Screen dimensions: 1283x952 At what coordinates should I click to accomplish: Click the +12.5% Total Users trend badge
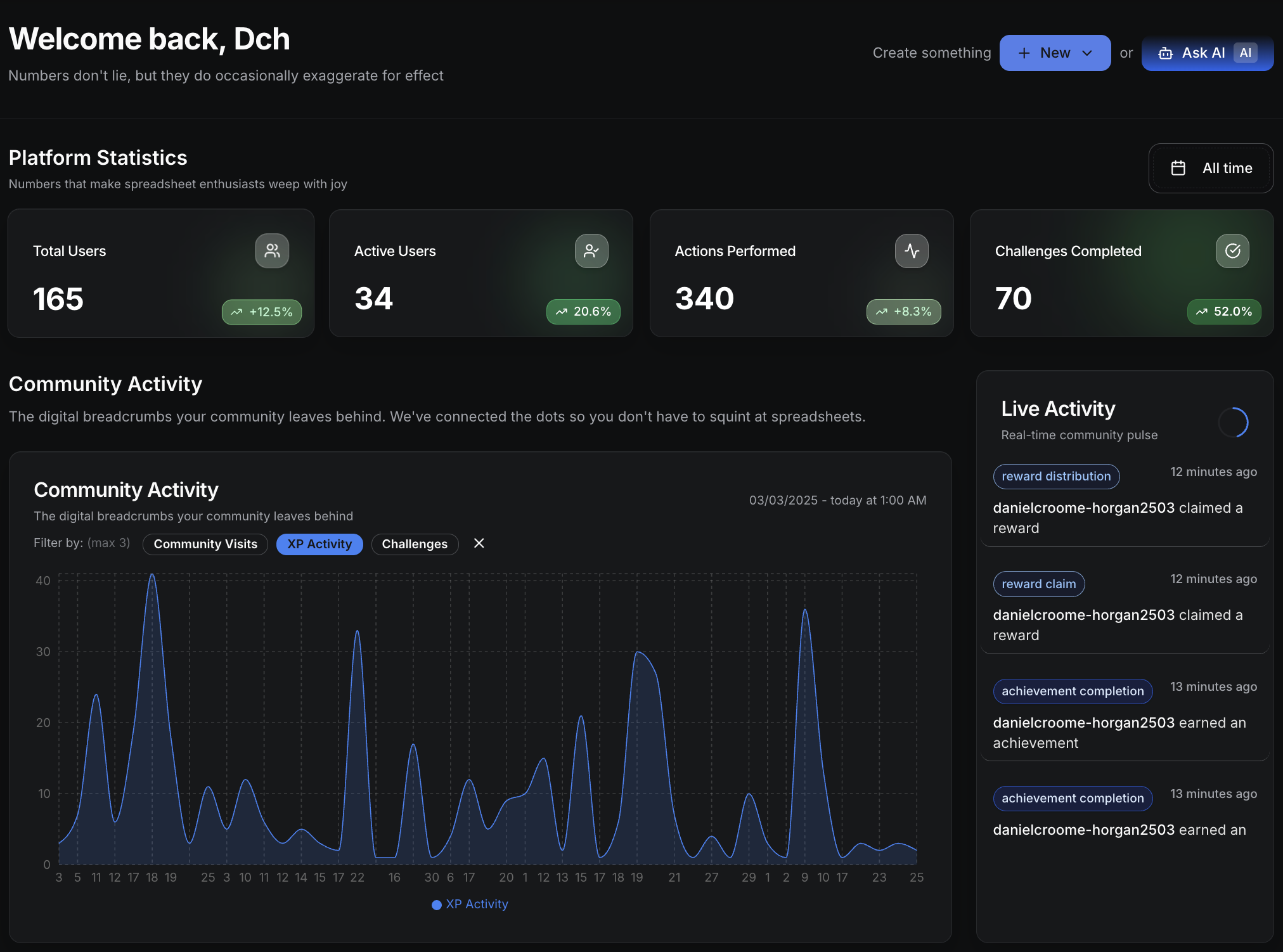(262, 312)
